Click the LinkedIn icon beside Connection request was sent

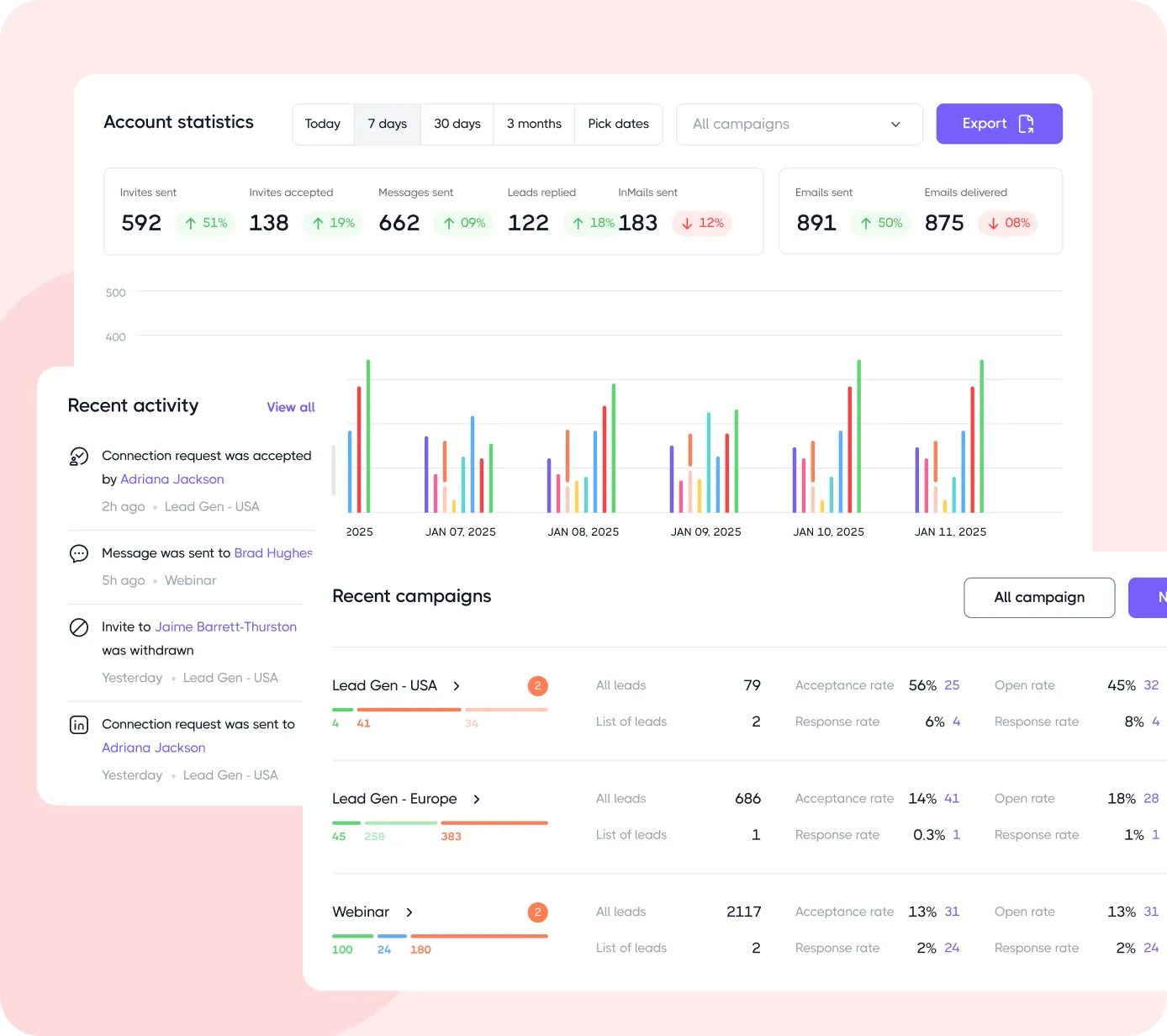click(79, 725)
